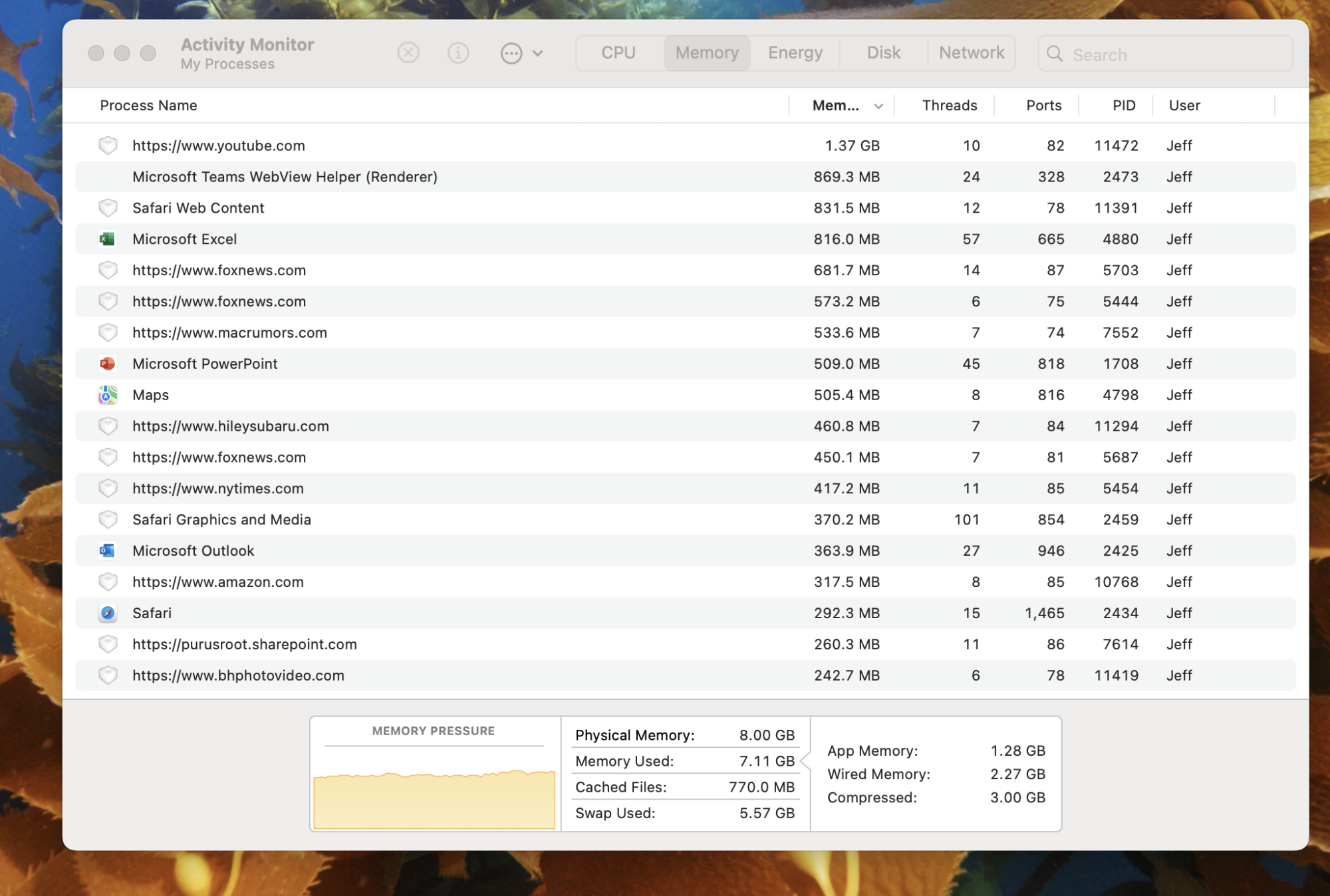Sort processes by the PID column header
This screenshot has width=1330, height=896.
click(x=1123, y=105)
